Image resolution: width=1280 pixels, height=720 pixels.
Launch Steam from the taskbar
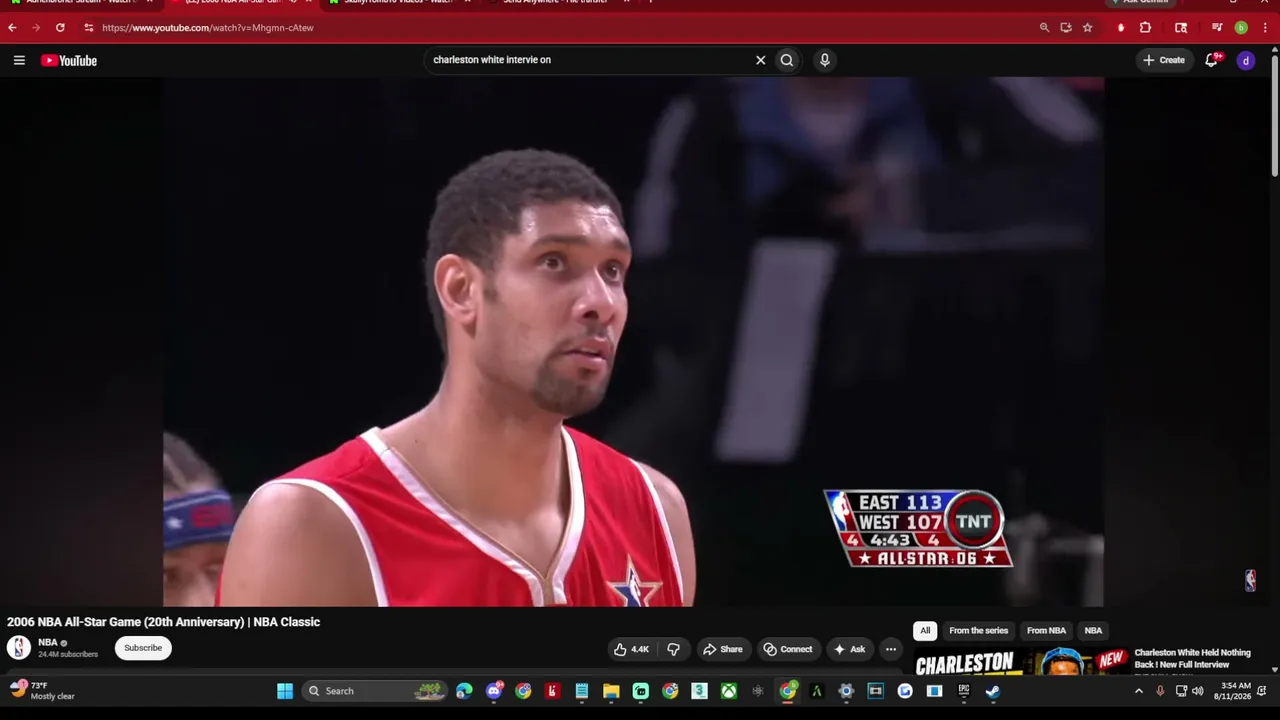tap(993, 691)
